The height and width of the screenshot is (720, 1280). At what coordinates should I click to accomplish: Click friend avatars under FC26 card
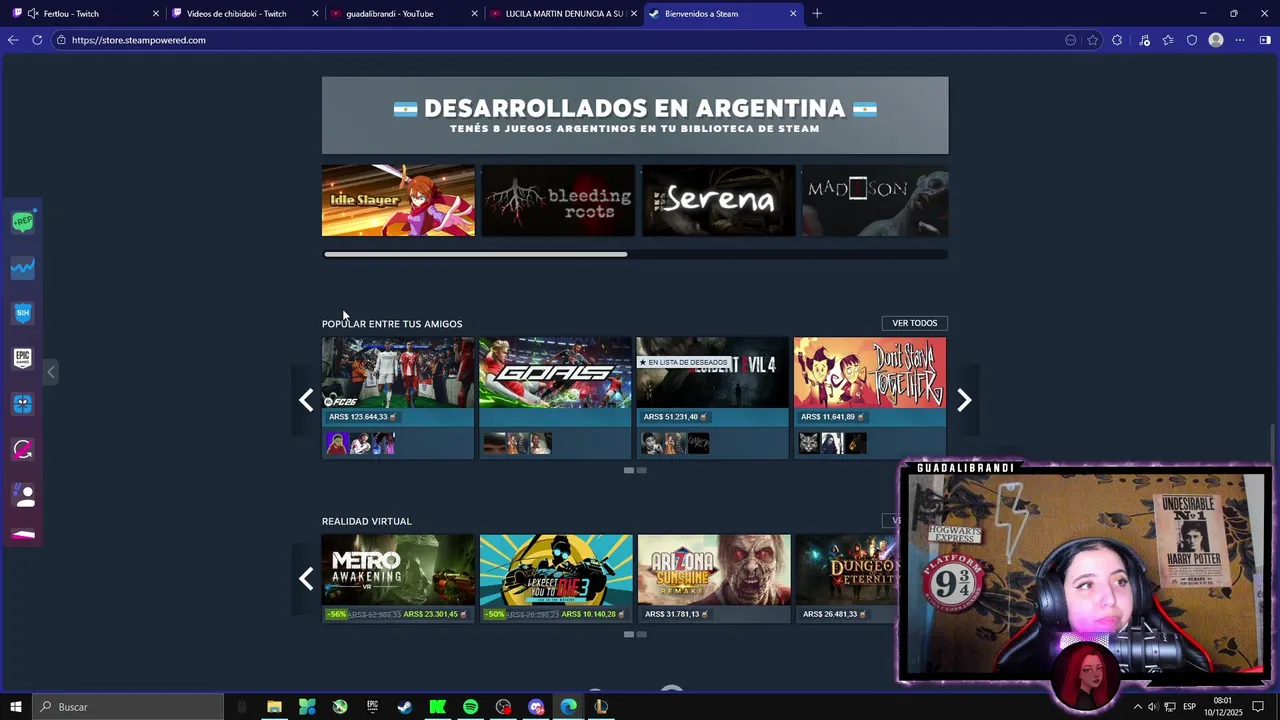point(361,443)
